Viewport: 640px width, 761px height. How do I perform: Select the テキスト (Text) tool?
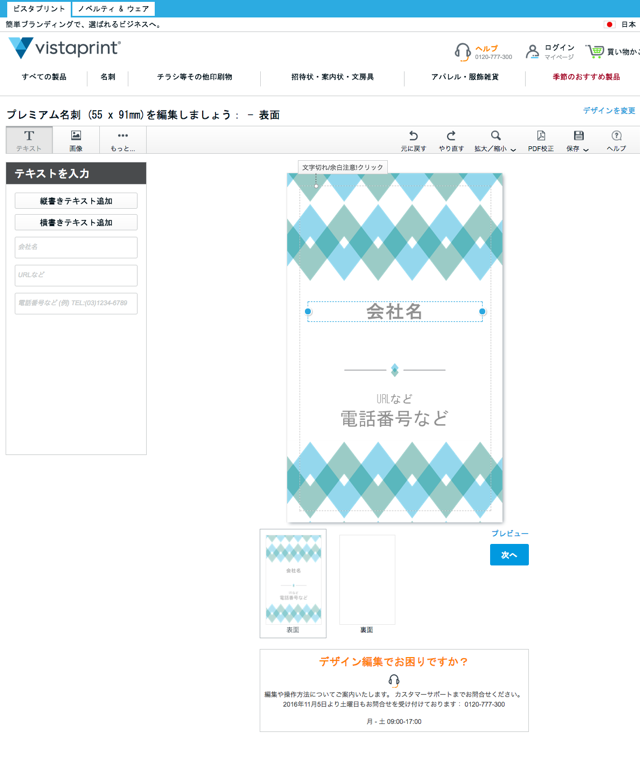point(29,140)
